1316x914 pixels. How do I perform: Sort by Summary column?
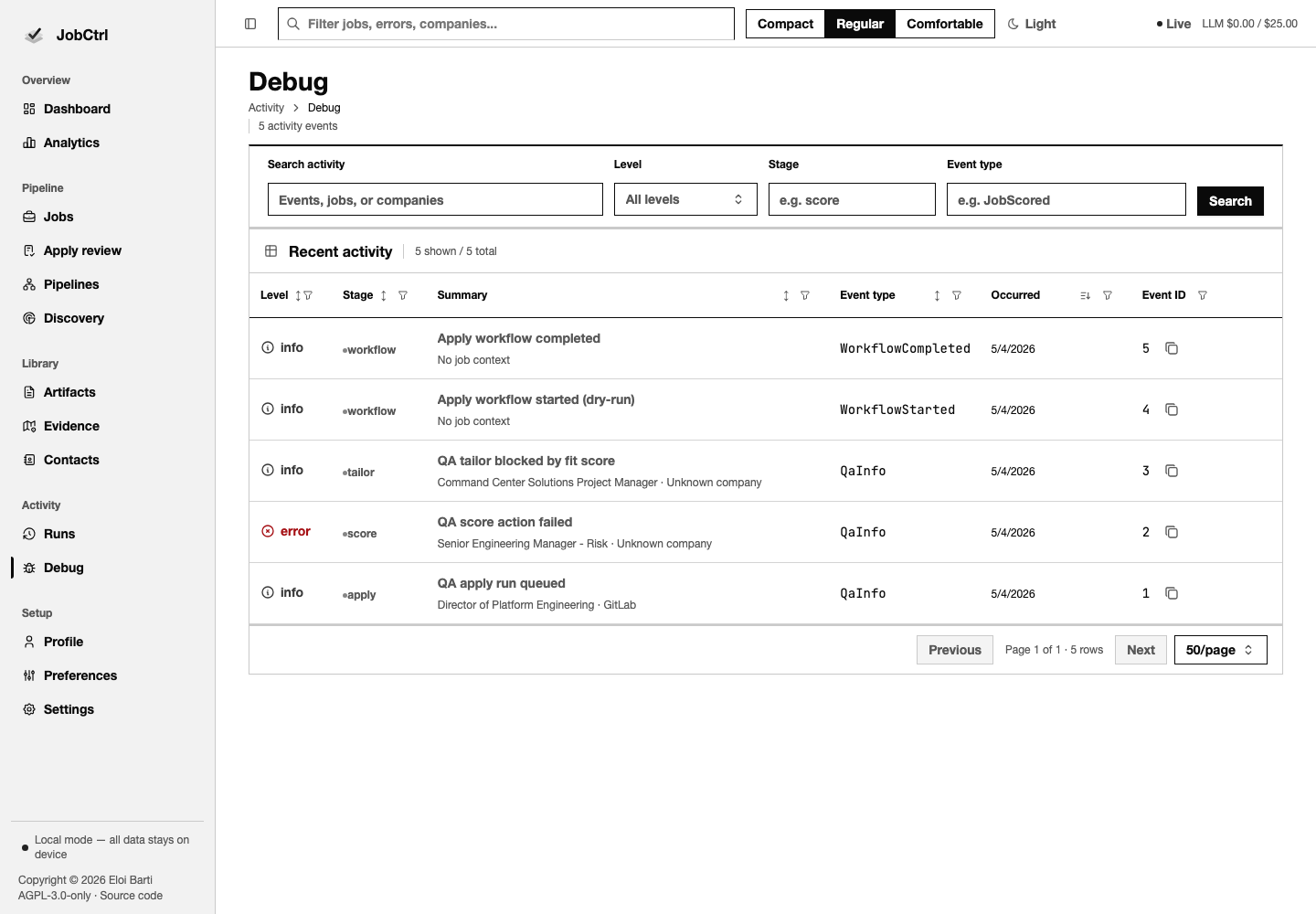(x=786, y=295)
